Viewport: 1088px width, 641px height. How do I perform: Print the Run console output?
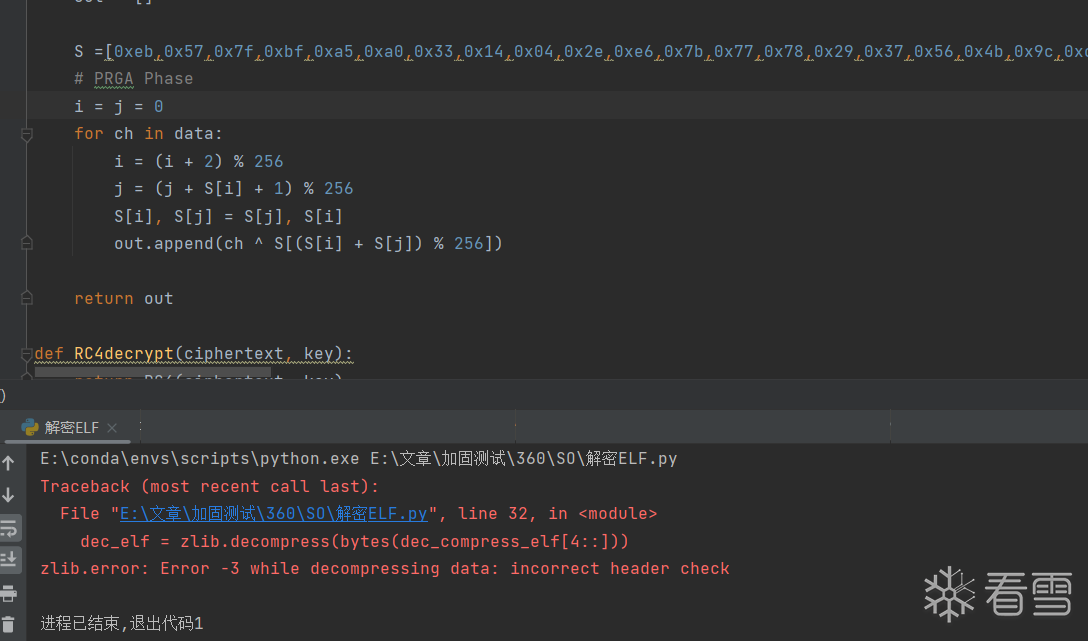pyautogui.click(x=9, y=592)
